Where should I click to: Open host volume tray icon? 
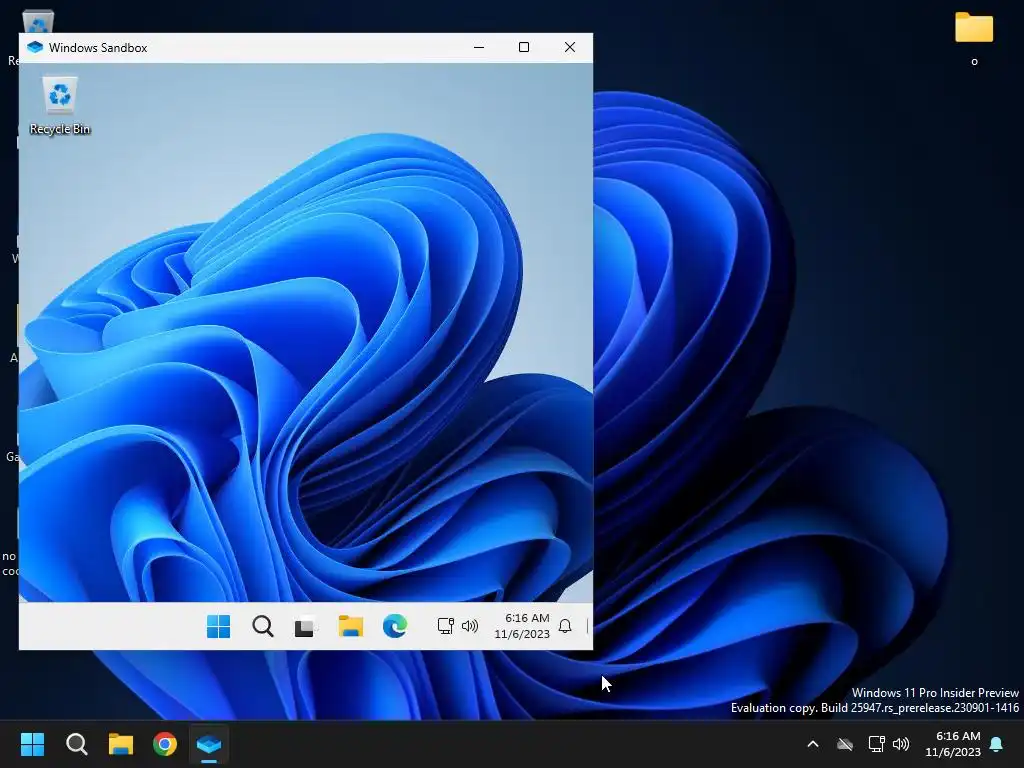pos(901,744)
